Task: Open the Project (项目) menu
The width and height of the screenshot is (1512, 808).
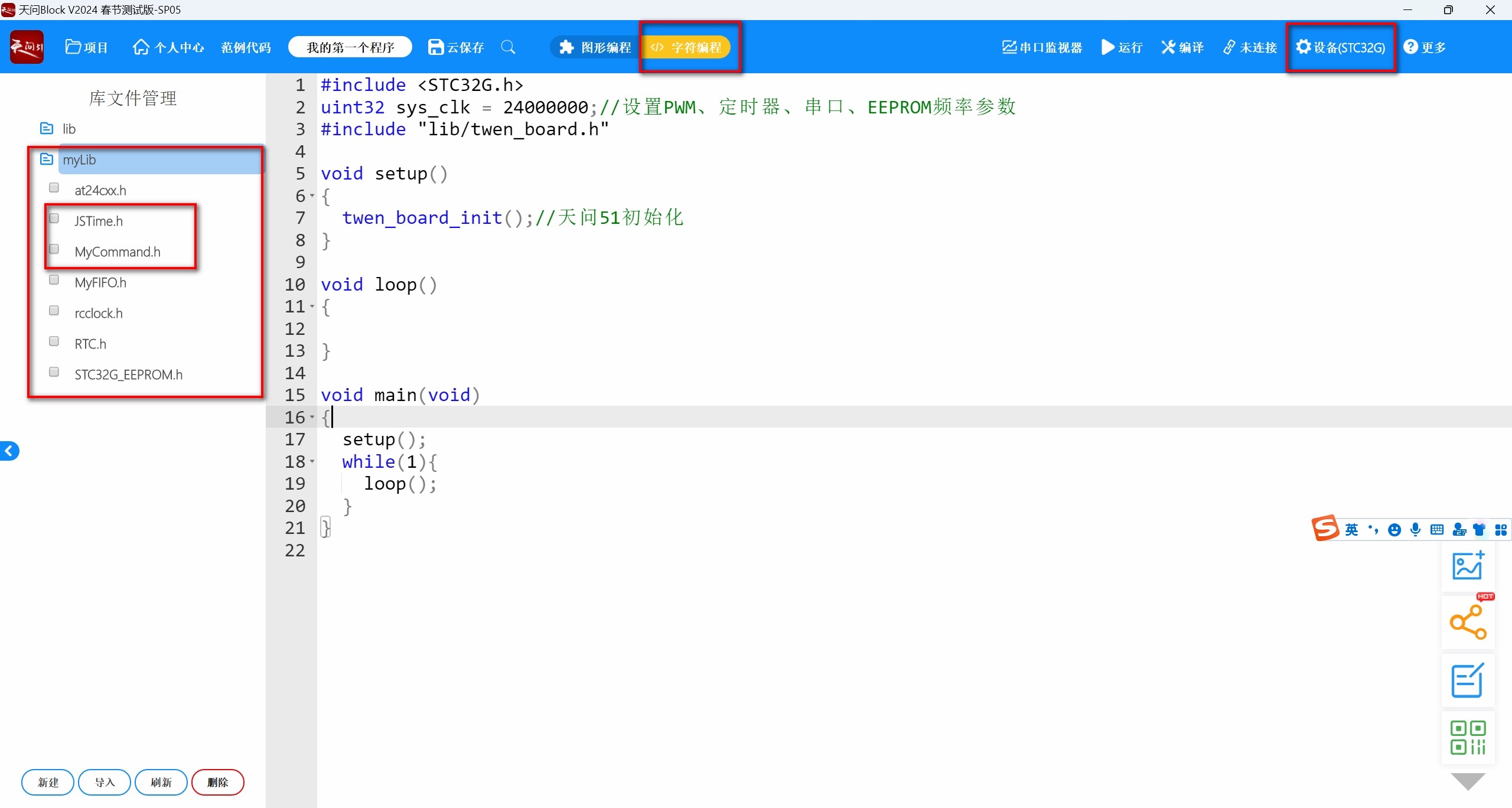Action: point(86,47)
